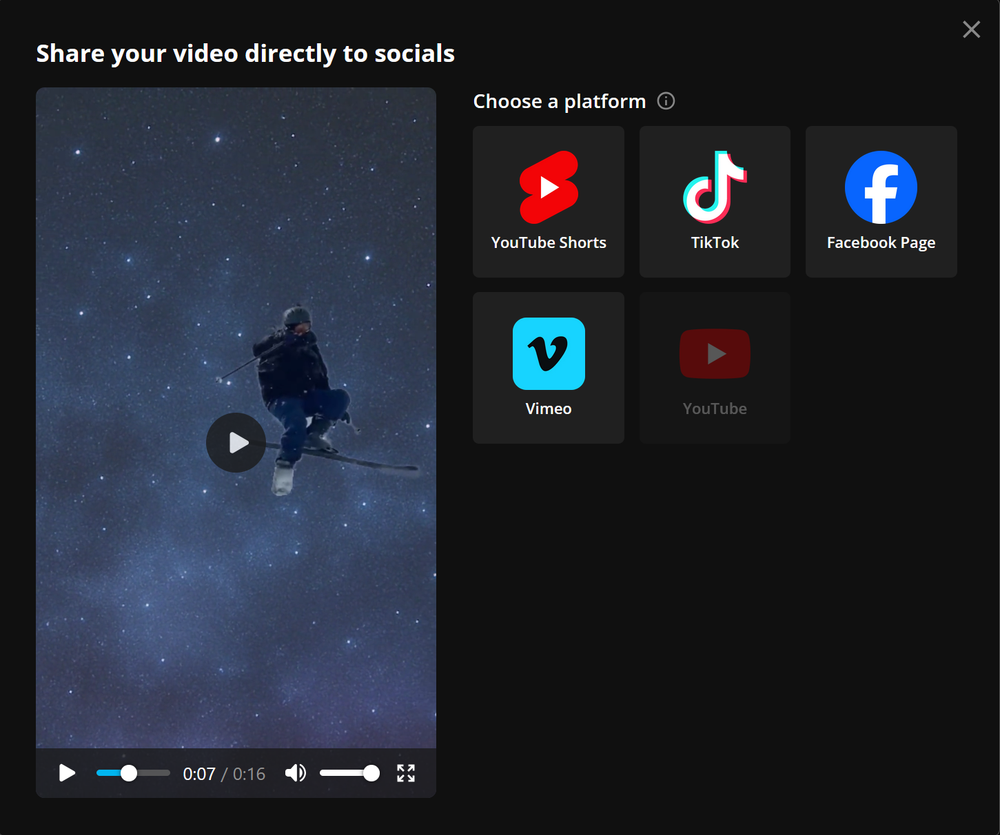The image size is (1000, 835).
Task: Start playback with the control bar play button
Action: pyautogui.click(x=67, y=772)
